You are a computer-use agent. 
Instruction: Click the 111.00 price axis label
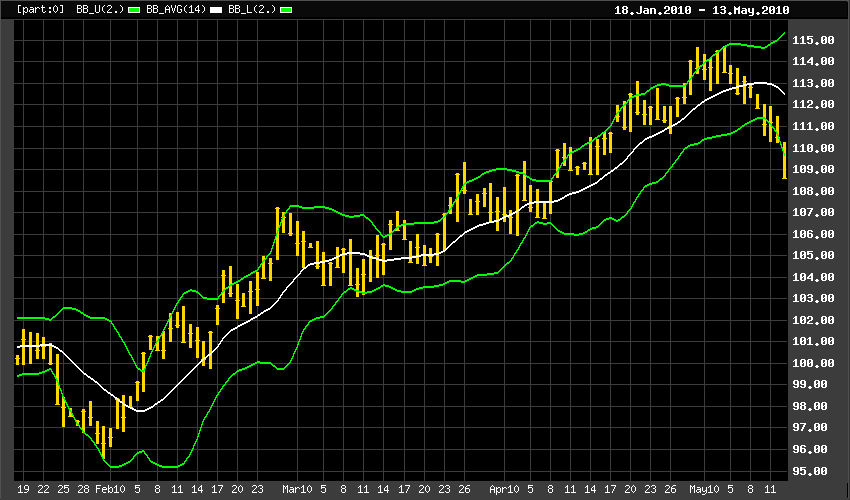coord(813,126)
